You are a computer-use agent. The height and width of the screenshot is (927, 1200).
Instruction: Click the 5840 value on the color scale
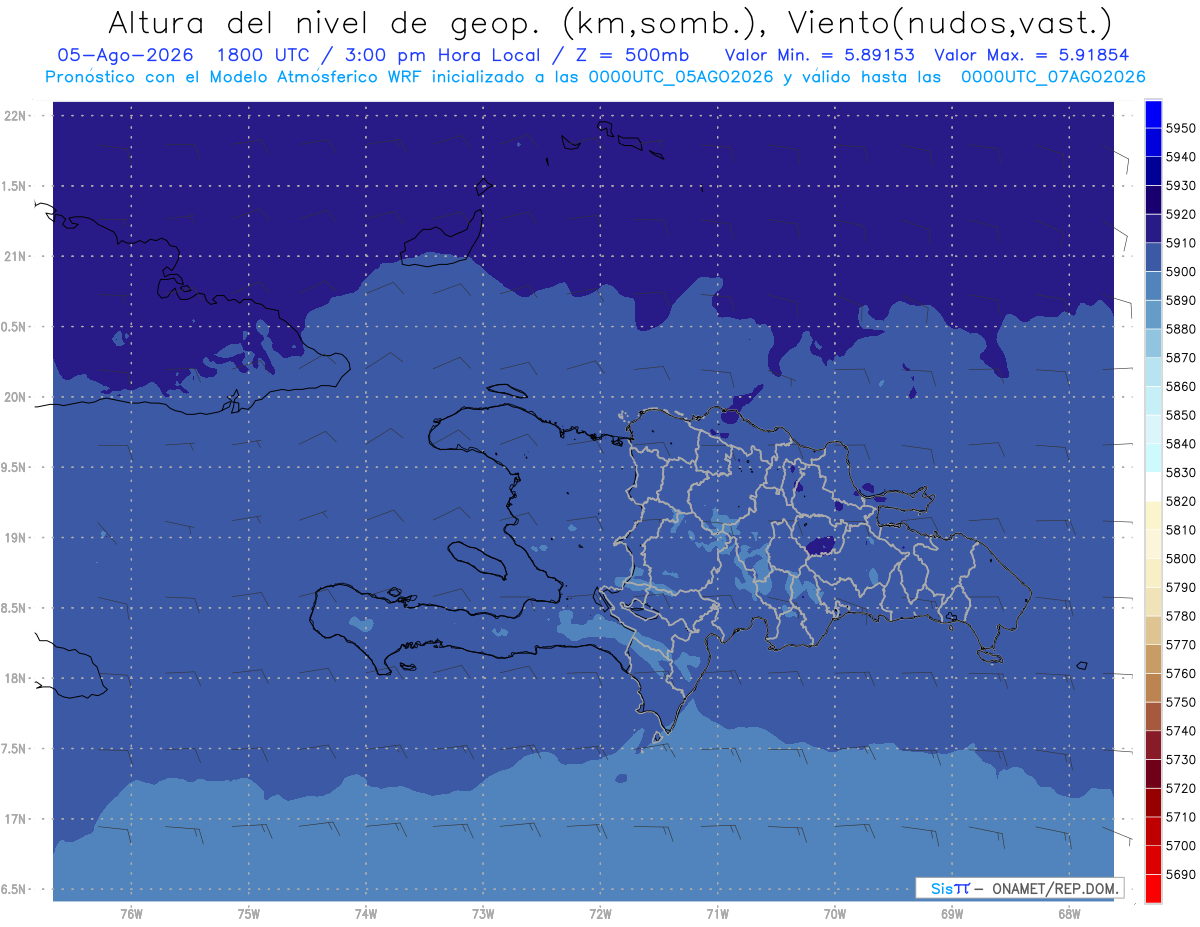click(x=1180, y=444)
